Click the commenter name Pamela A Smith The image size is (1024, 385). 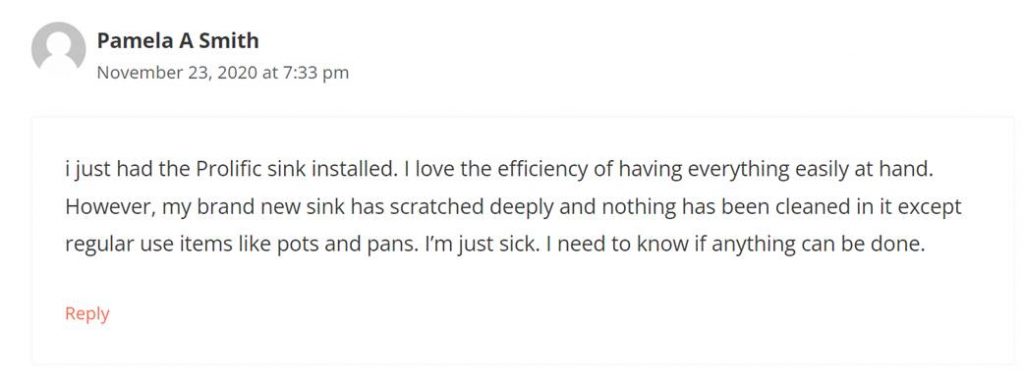178,40
